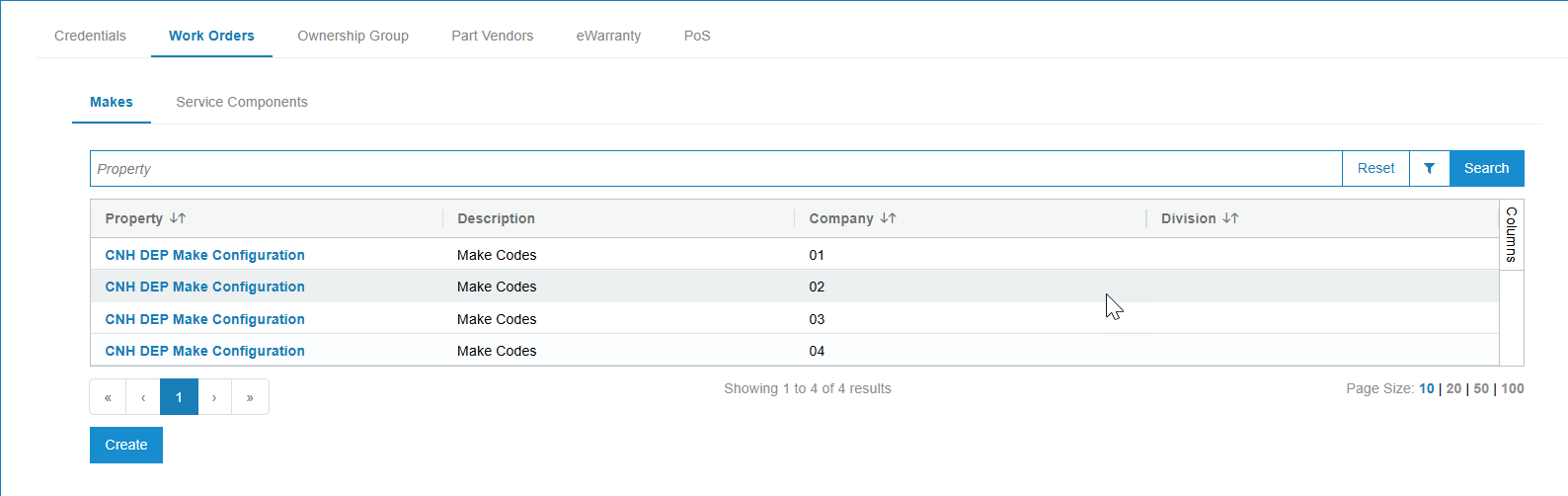Reset the search filter

1375,168
